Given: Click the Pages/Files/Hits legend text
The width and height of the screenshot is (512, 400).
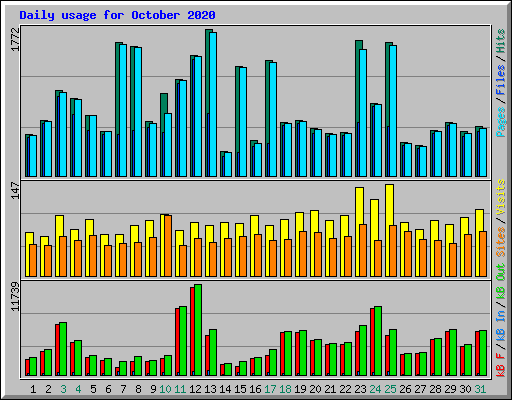Looking at the screenshot, I should point(500,83).
